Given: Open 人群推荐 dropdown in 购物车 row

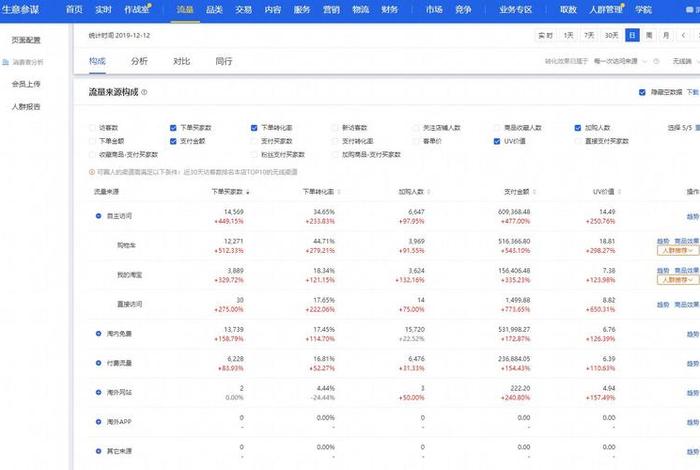Looking at the screenshot, I should click(x=678, y=251).
